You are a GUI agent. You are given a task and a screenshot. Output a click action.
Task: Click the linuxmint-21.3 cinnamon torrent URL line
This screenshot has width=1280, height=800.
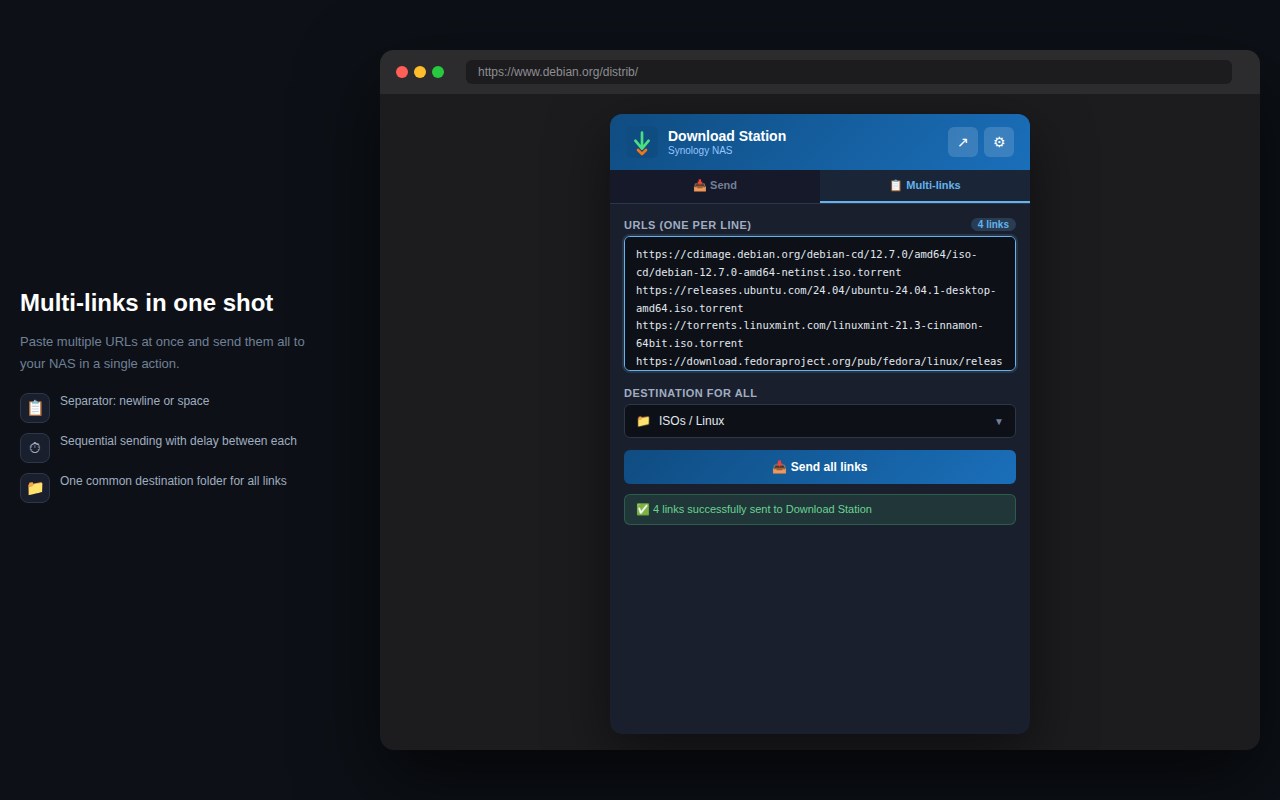(810, 334)
